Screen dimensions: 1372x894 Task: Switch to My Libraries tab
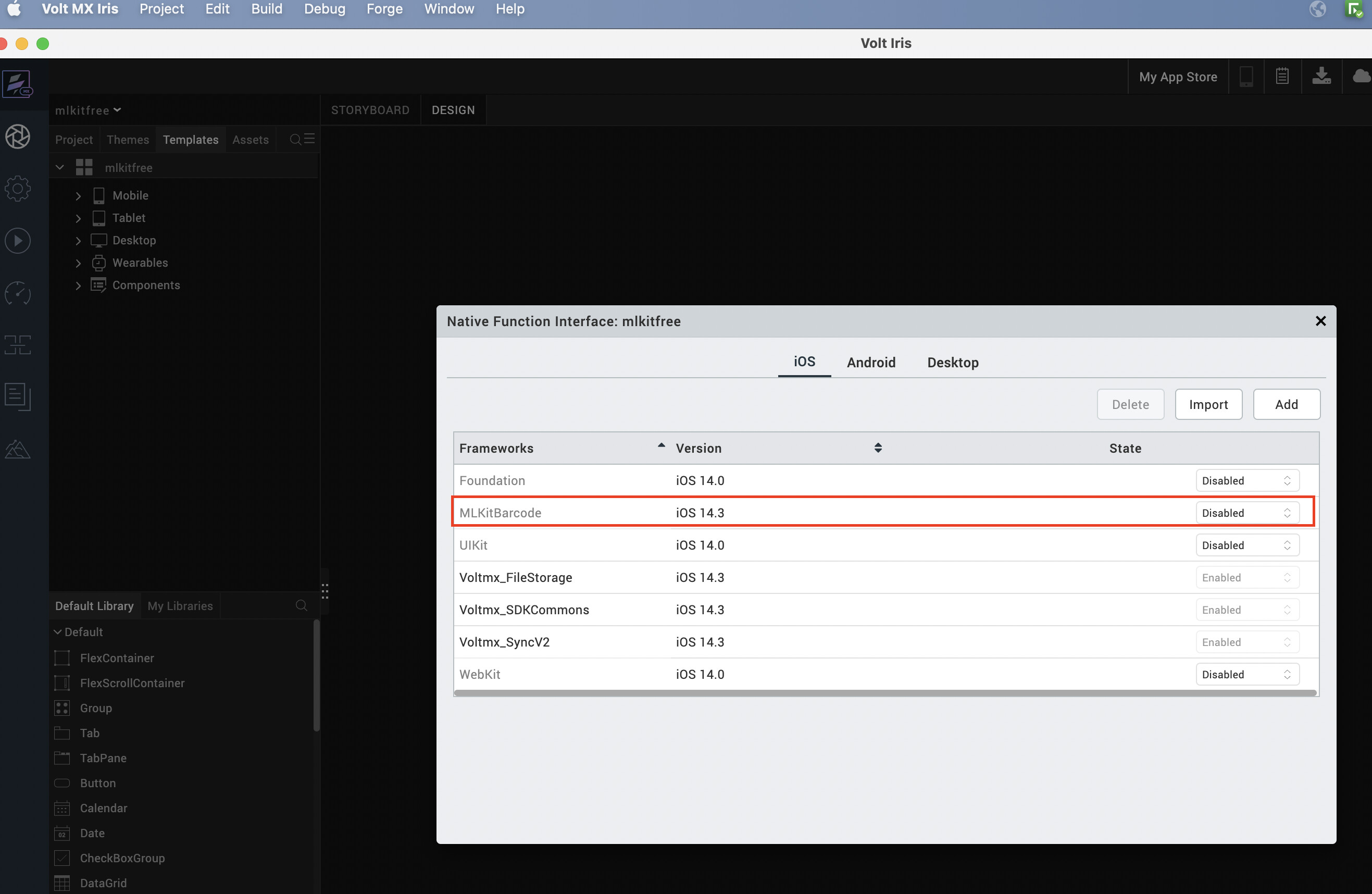(180, 606)
